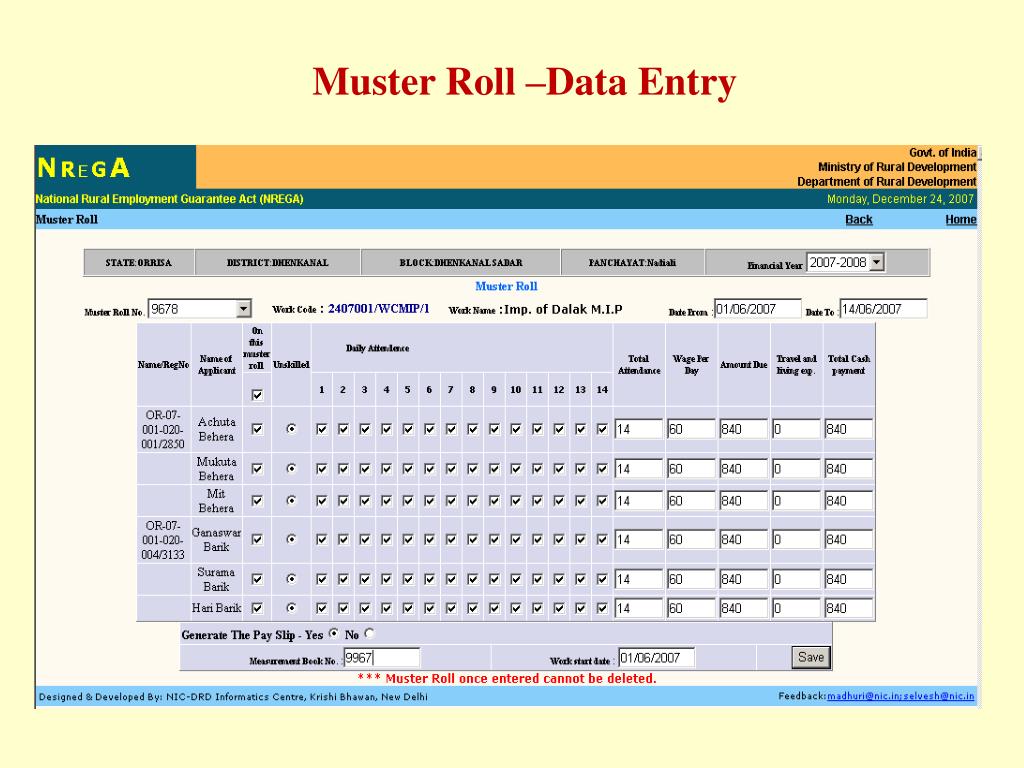1024x768 pixels.
Task: Click the BLOCK:DHENKANAL SADAR header cell
Action: click(x=461, y=263)
